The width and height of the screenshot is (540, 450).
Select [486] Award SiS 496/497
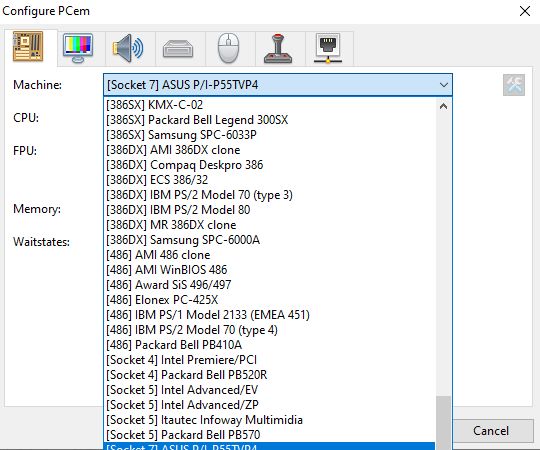tap(270, 285)
